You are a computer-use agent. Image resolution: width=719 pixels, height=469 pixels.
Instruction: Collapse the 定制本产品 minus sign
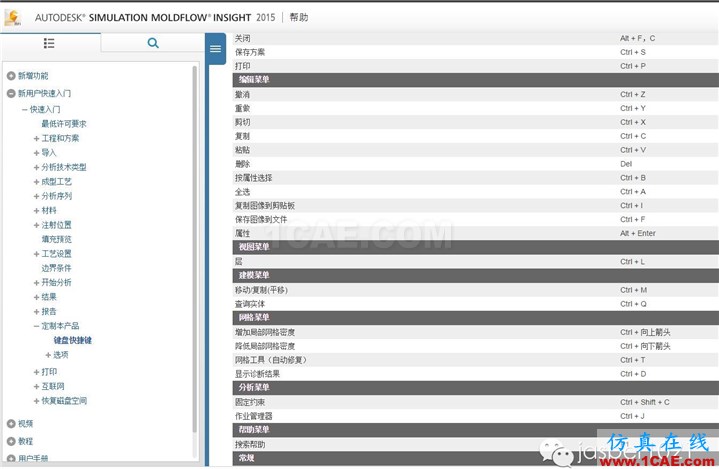36,326
